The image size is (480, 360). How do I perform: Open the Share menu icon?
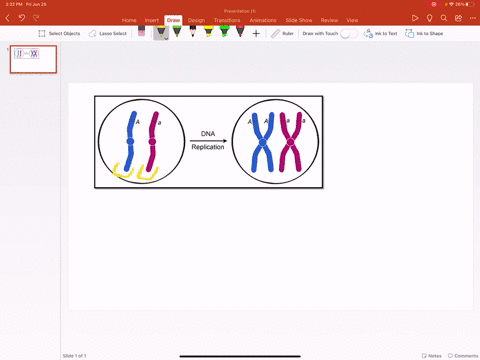click(459, 18)
